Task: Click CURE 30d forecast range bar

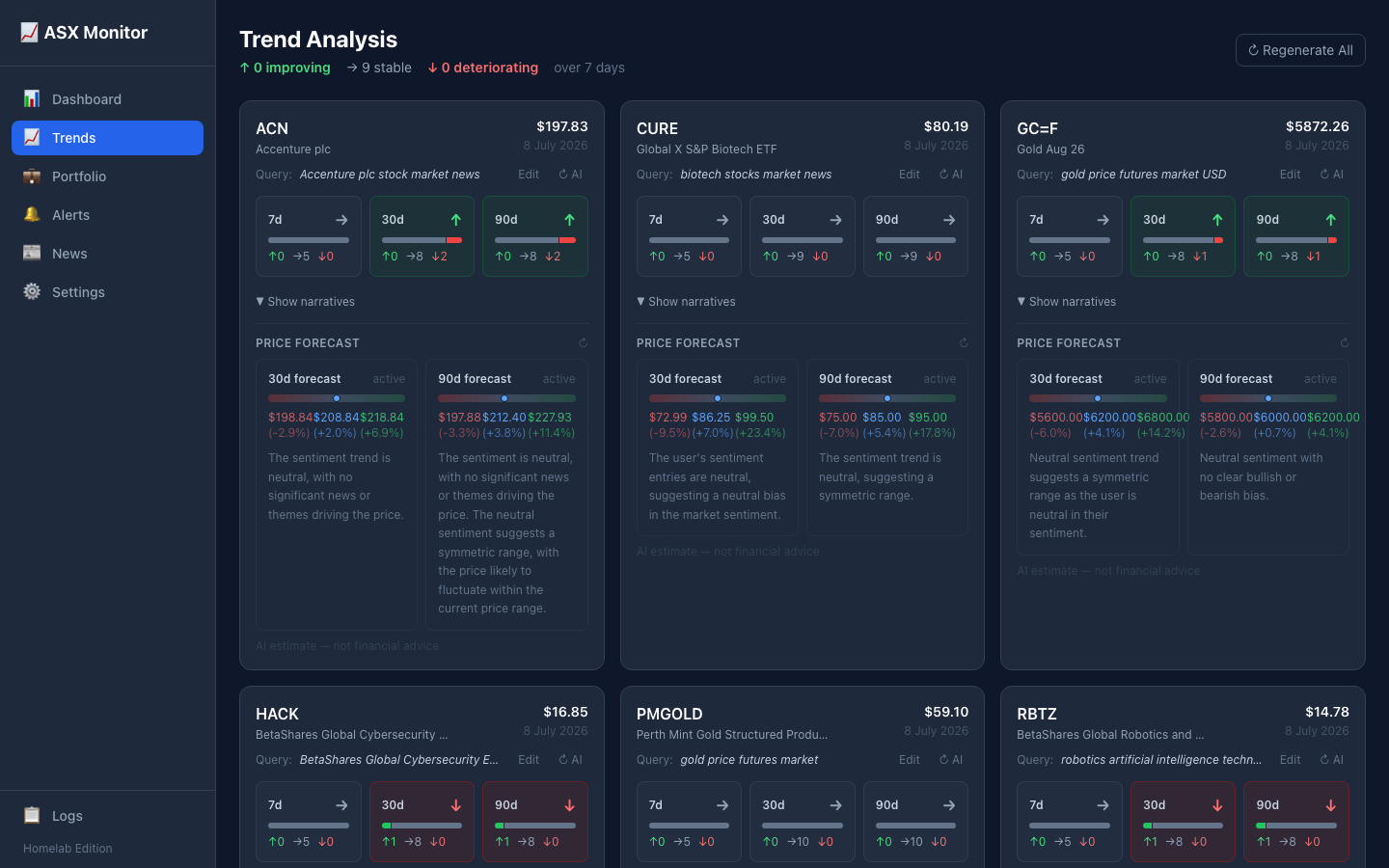Action: (x=718, y=398)
